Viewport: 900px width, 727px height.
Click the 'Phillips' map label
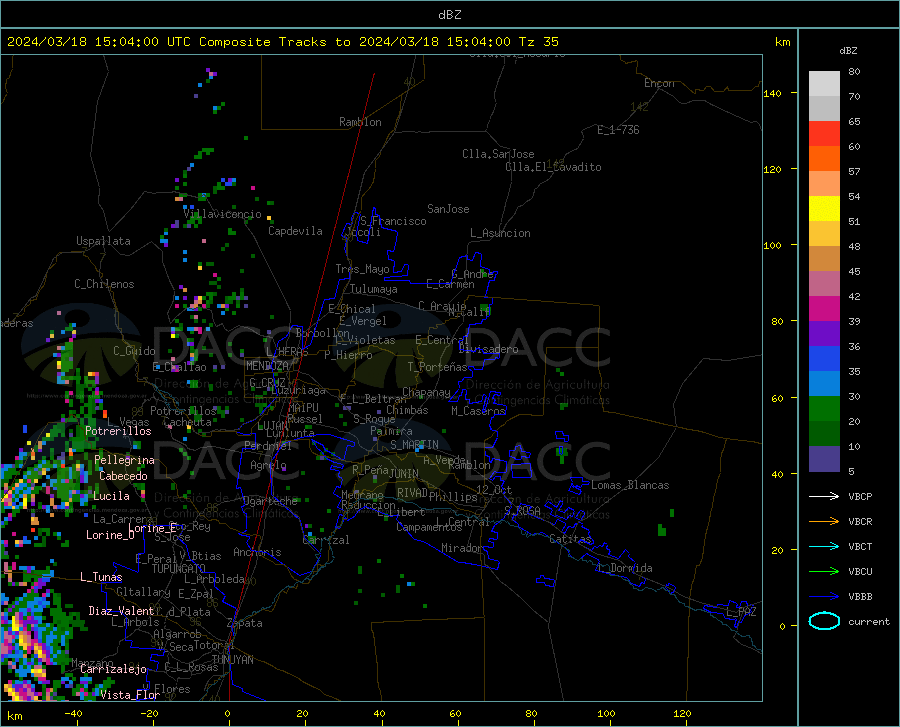(x=453, y=497)
